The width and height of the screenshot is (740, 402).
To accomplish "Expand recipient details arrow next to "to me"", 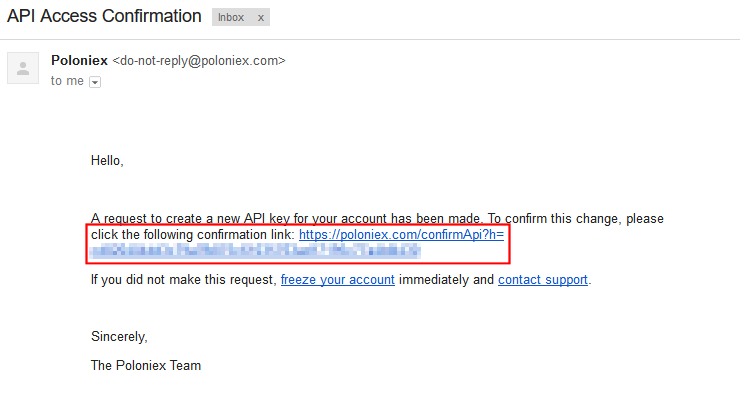I will click(96, 82).
